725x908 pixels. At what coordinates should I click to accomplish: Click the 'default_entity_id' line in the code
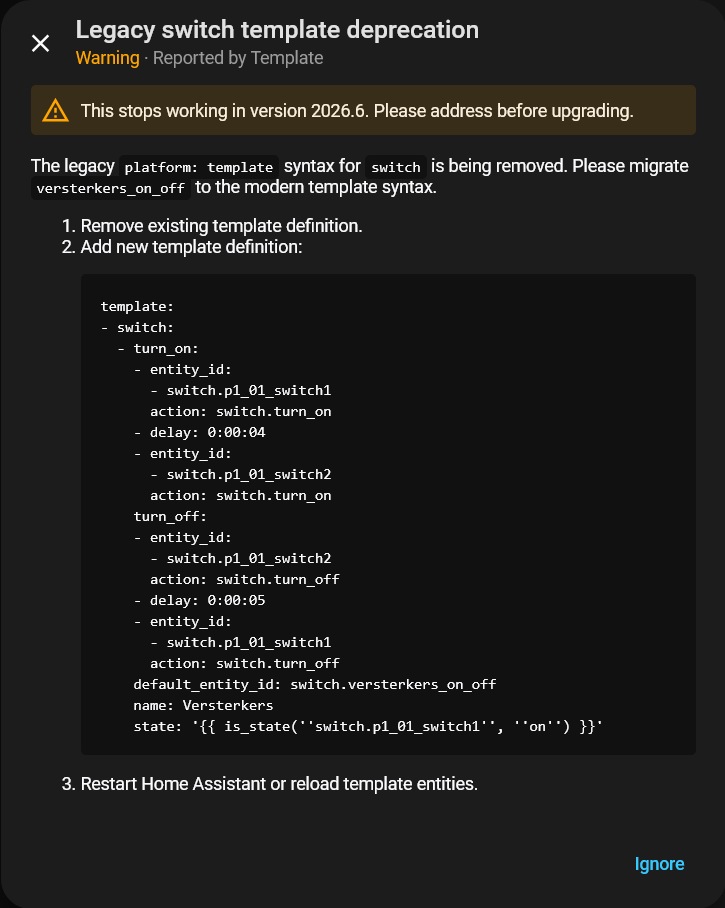[x=314, y=685]
